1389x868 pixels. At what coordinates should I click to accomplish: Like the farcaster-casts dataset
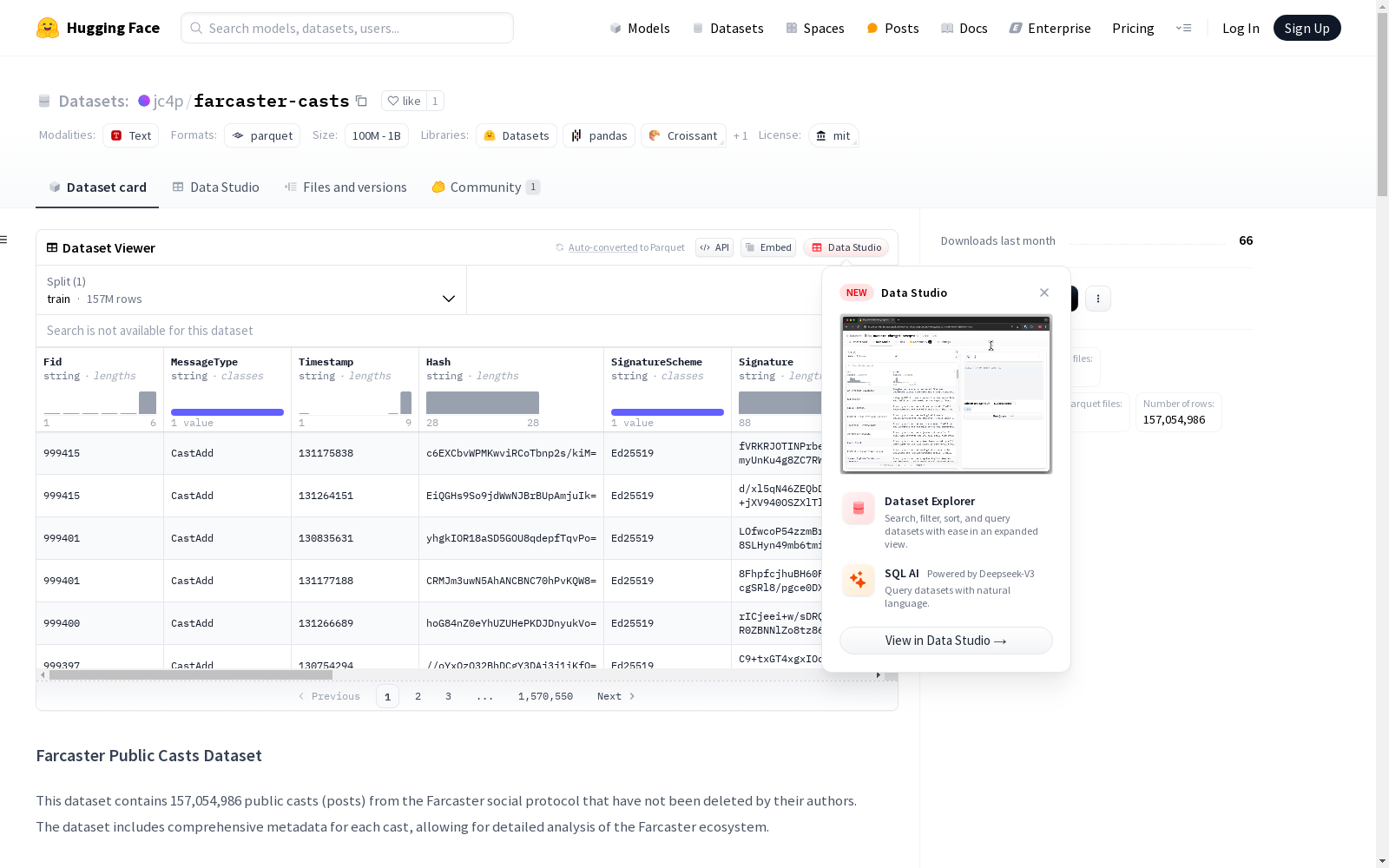[404, 101]
